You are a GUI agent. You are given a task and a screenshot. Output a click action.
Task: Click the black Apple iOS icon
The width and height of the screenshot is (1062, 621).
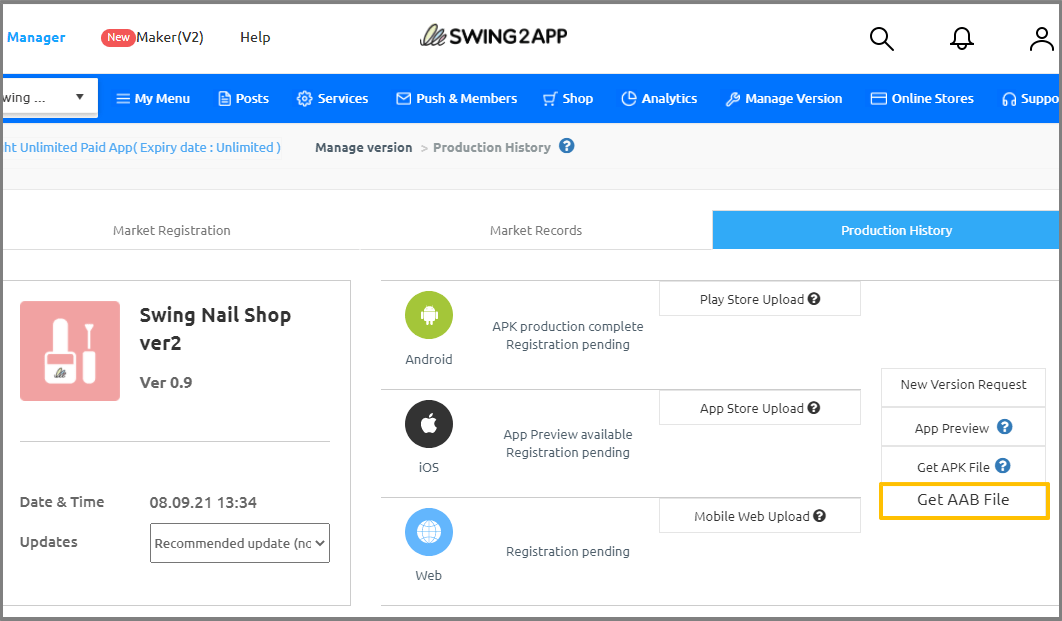click(429, 424)
